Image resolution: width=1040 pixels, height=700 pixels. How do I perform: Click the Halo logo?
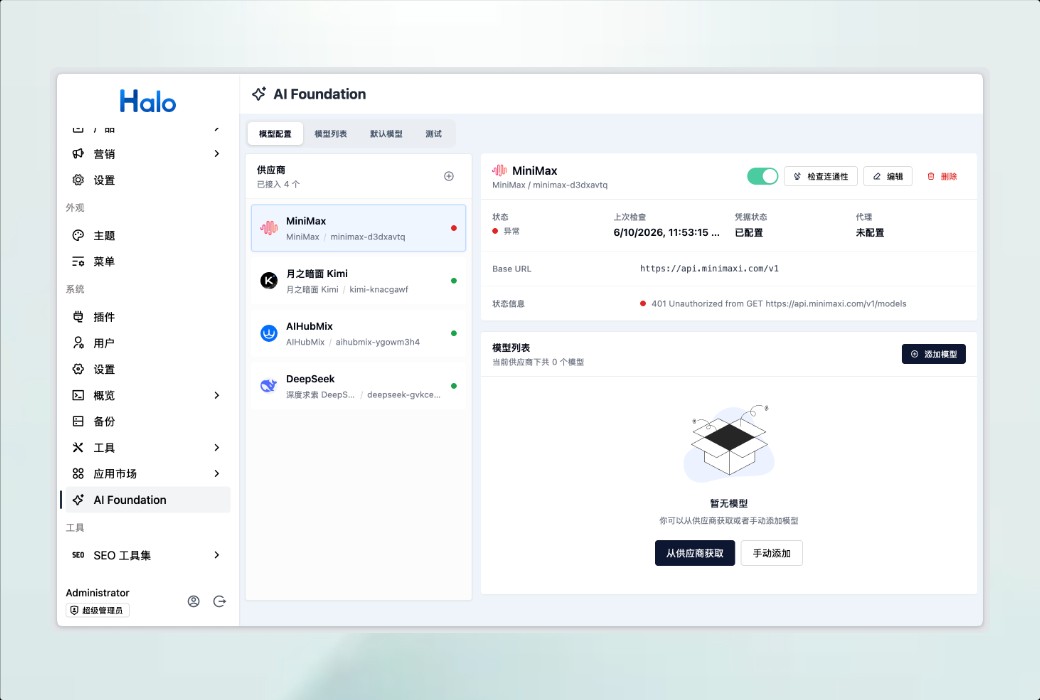click(x=147, y=102)
